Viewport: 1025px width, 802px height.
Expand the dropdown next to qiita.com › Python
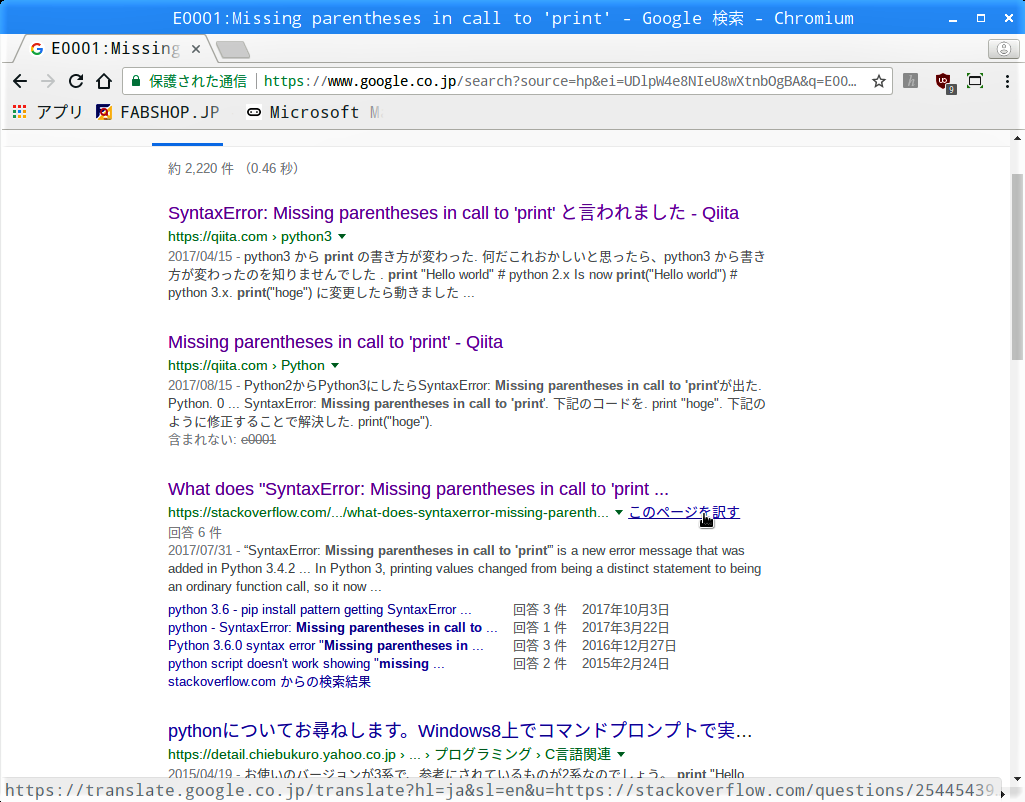[x=335, y=365]
